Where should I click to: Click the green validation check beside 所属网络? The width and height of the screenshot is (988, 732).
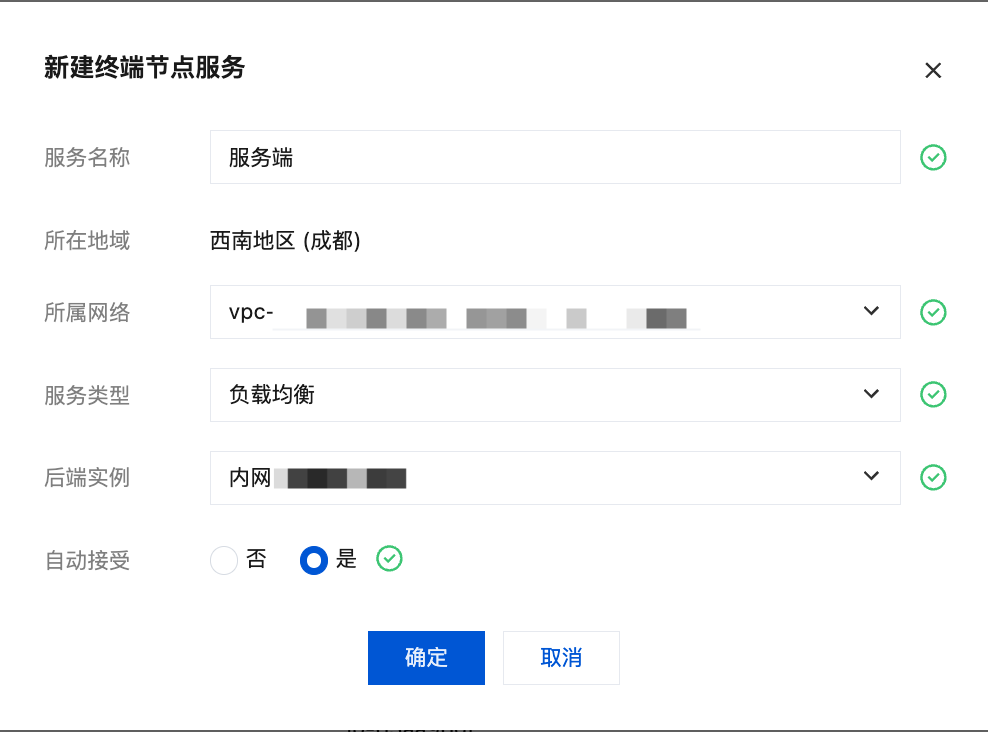(x=933, y=312)
